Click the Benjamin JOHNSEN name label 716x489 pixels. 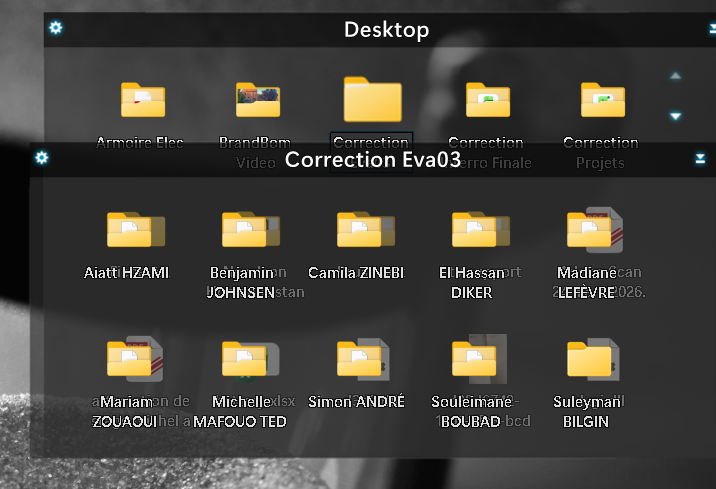point(241,282)
